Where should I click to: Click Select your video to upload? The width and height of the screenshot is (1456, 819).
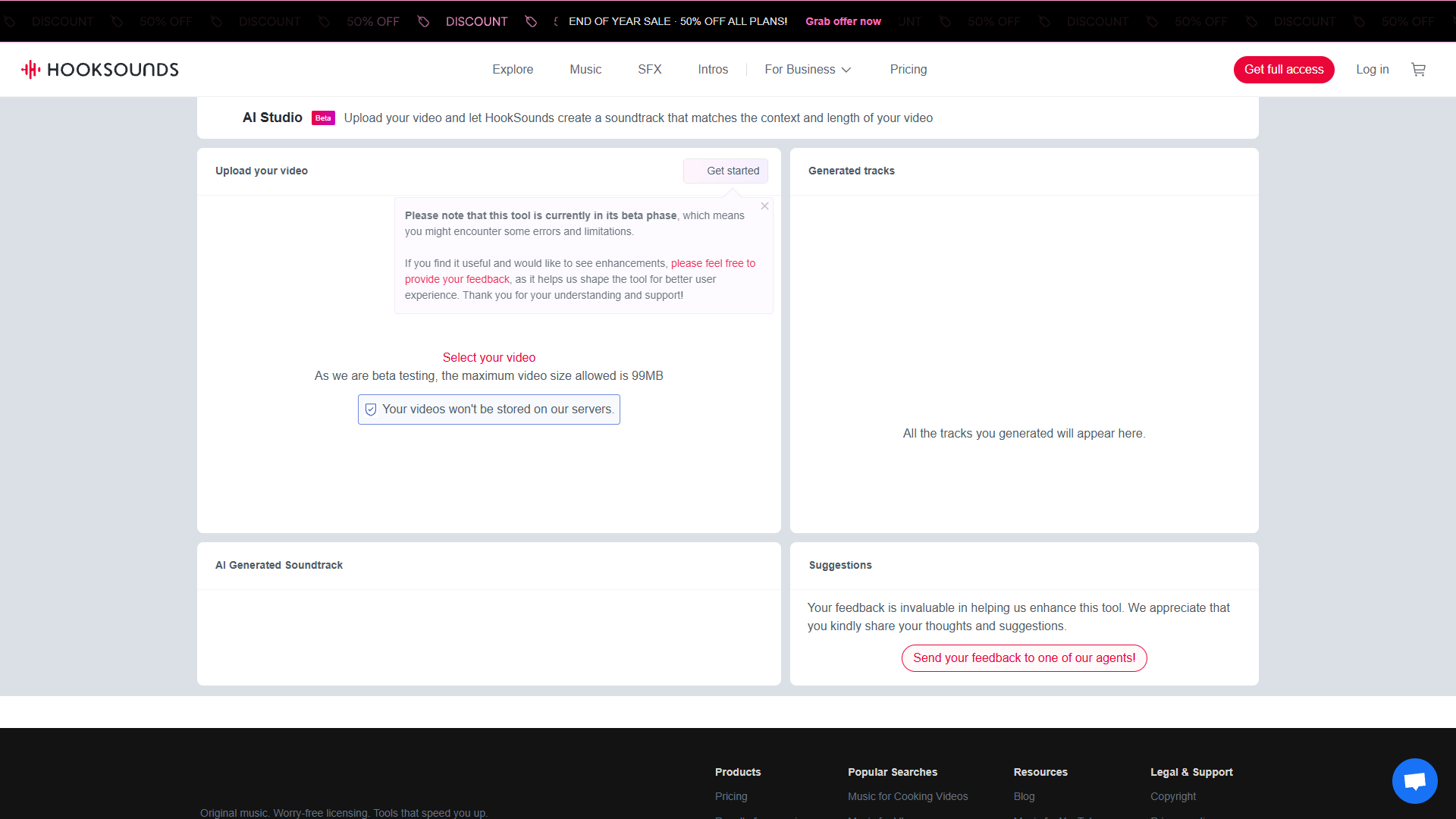coord(489,358)
